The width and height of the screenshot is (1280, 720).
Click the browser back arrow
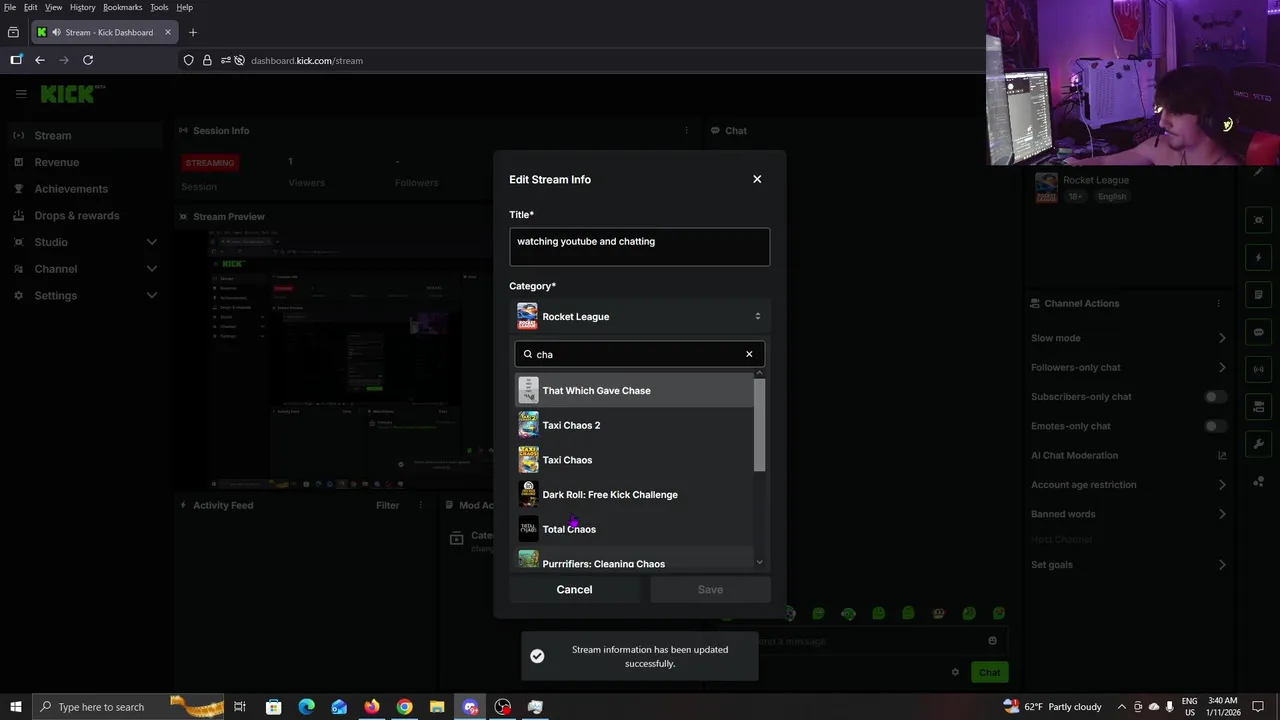pyautogui.click(x=40, y=60)
